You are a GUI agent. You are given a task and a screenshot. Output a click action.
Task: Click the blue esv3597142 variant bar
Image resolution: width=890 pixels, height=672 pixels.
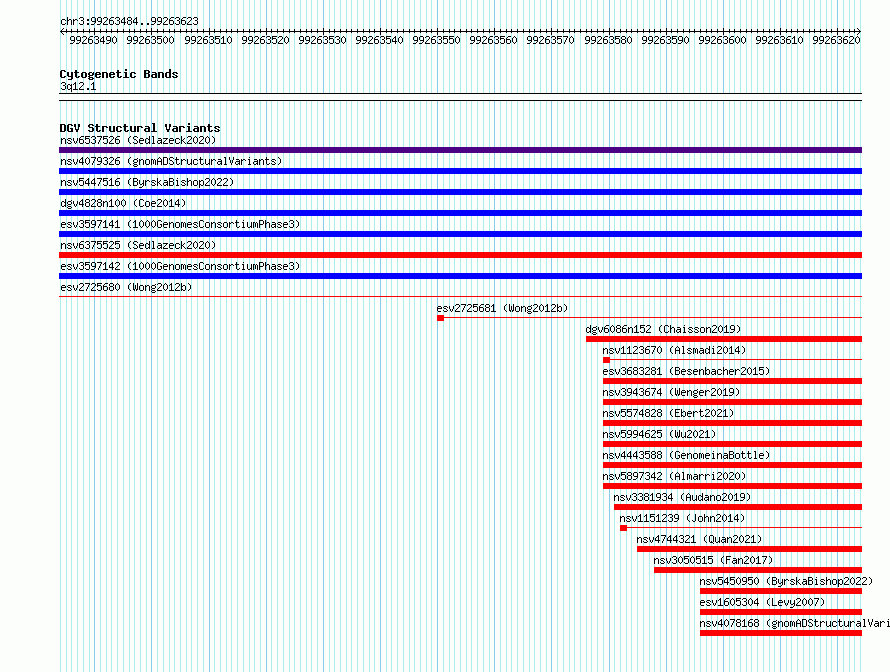(460, 276)
